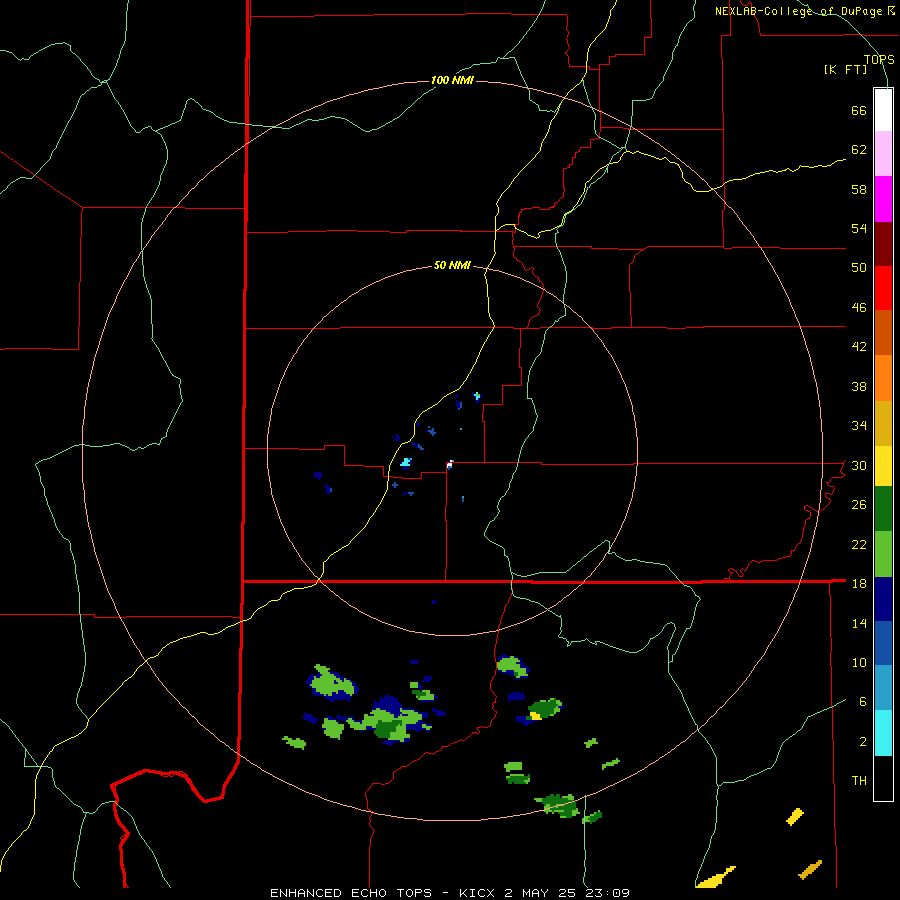Screen dimensions: 900x900
Task: Select the dark red (maroon) legend swatch
Action: coord(883,244)
